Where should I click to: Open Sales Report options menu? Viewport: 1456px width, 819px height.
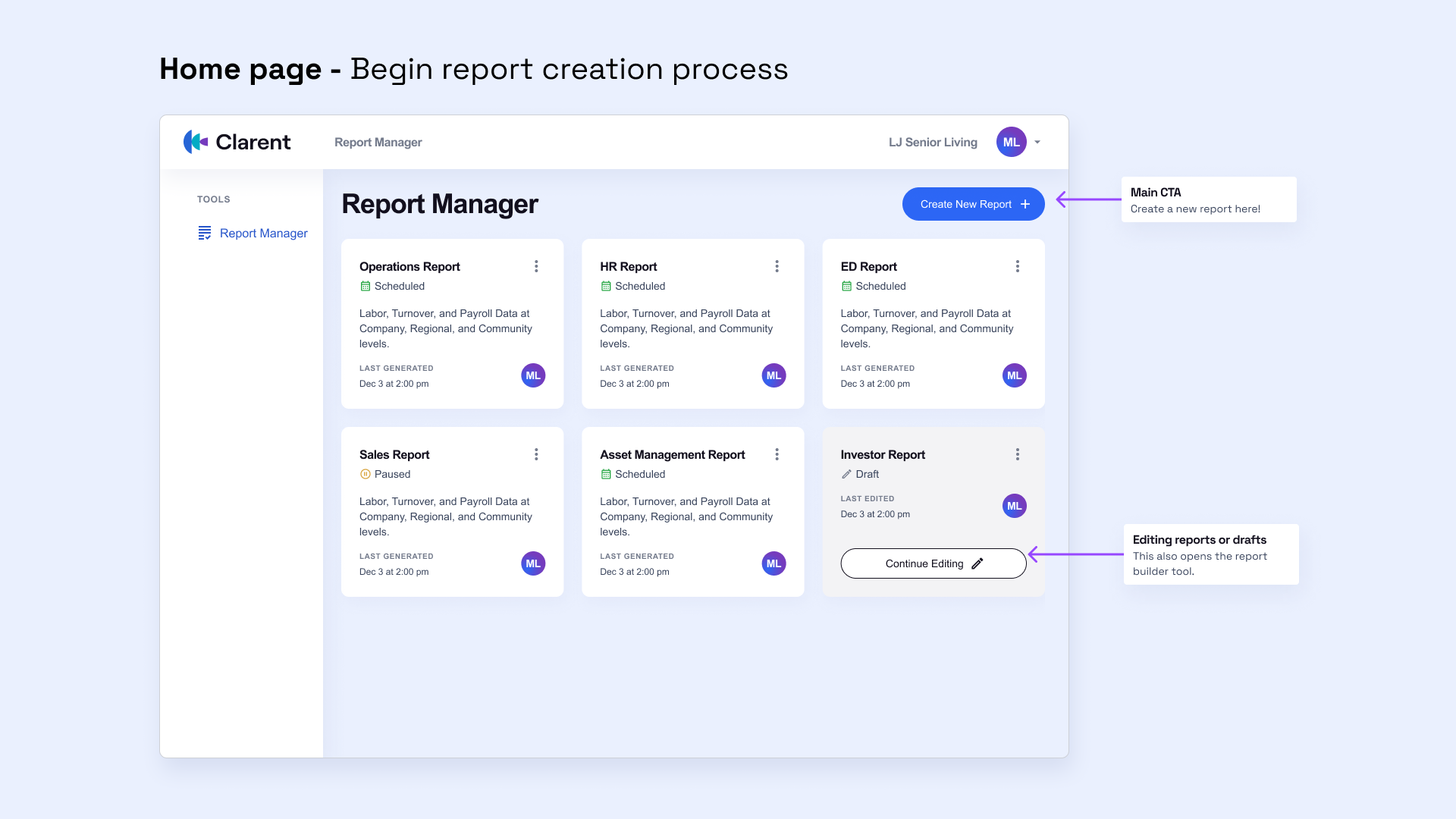(536, 454)
